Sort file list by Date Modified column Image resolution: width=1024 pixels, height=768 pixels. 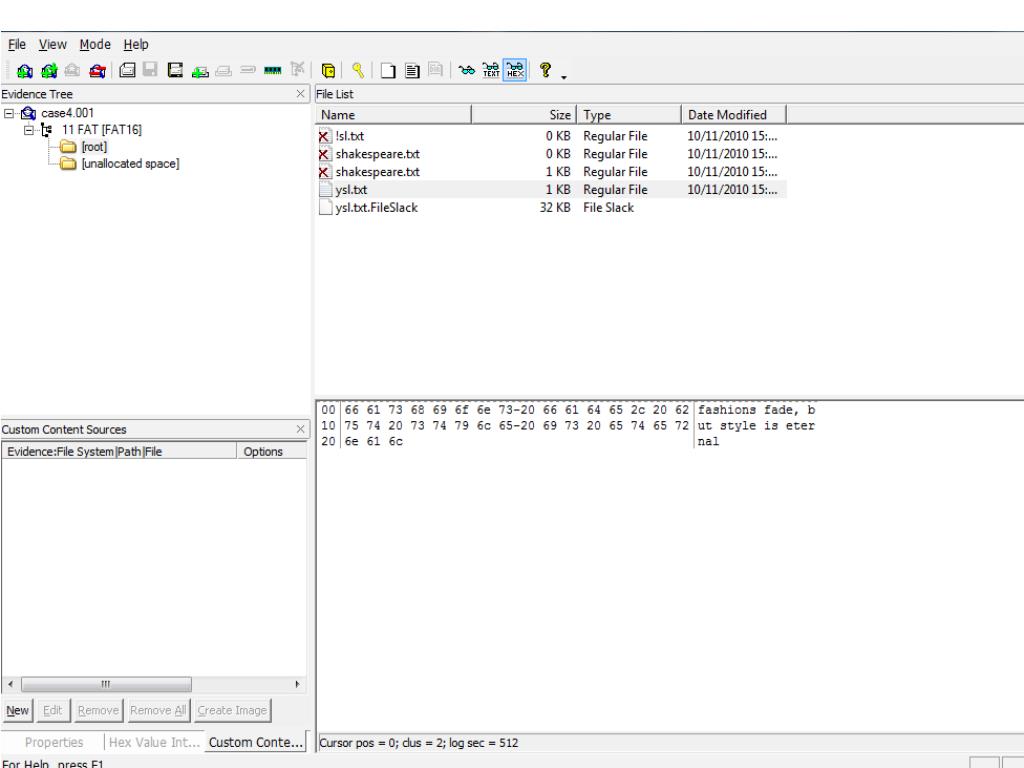point(734,115)
